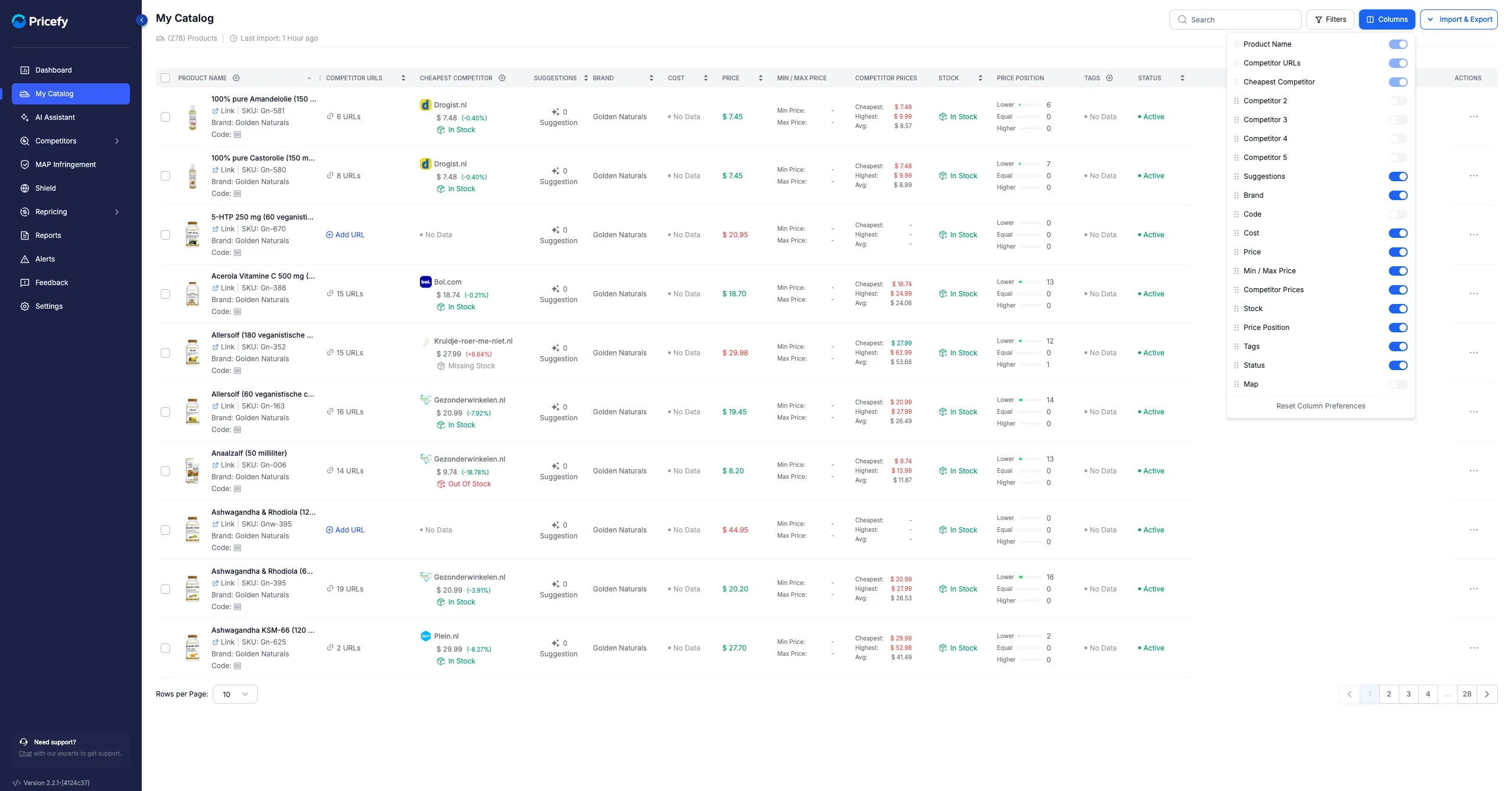Image resolution: width=1512 pixels, height=791 pixels.
Task: Open the Shield section
Action: coord(71,188)
